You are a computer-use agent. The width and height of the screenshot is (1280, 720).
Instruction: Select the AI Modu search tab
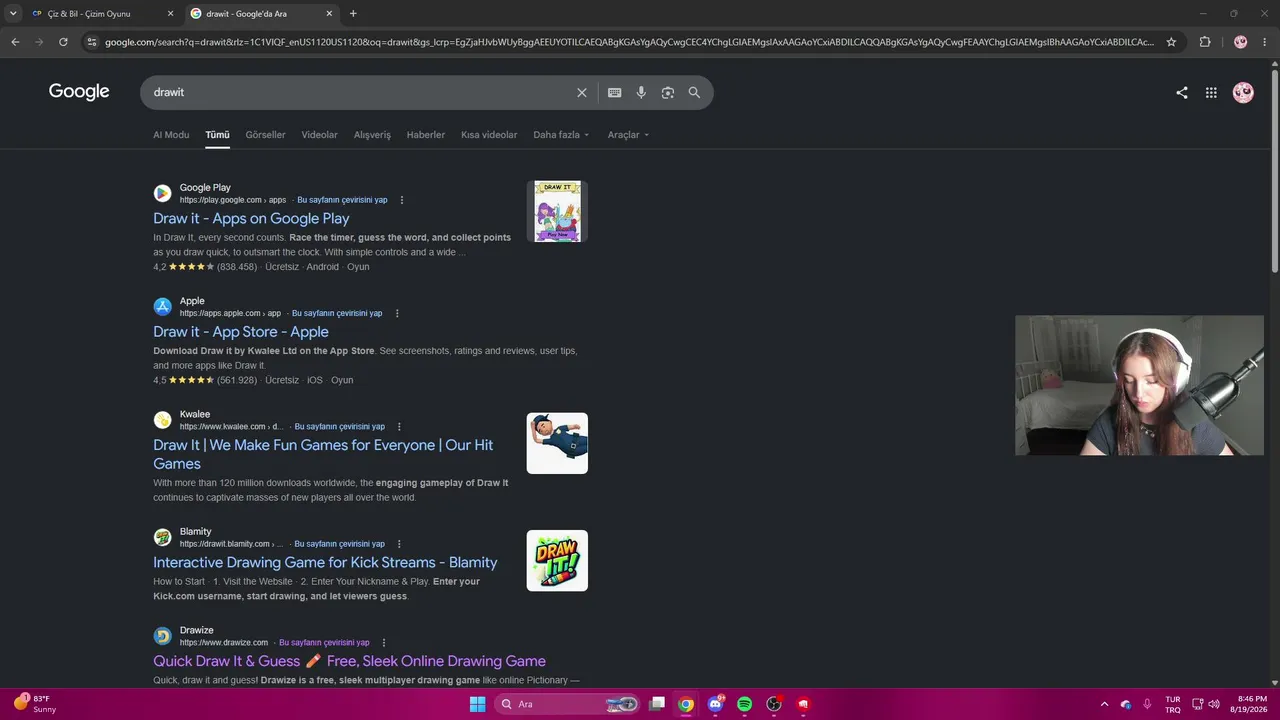click(171, 135)
